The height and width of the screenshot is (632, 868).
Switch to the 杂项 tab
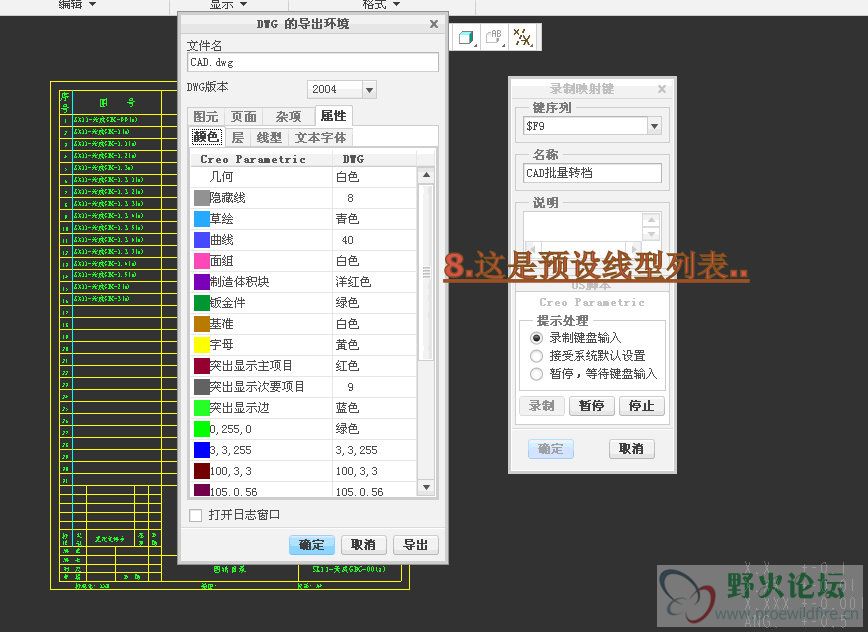pyautogui.click(x=288, y=117)
